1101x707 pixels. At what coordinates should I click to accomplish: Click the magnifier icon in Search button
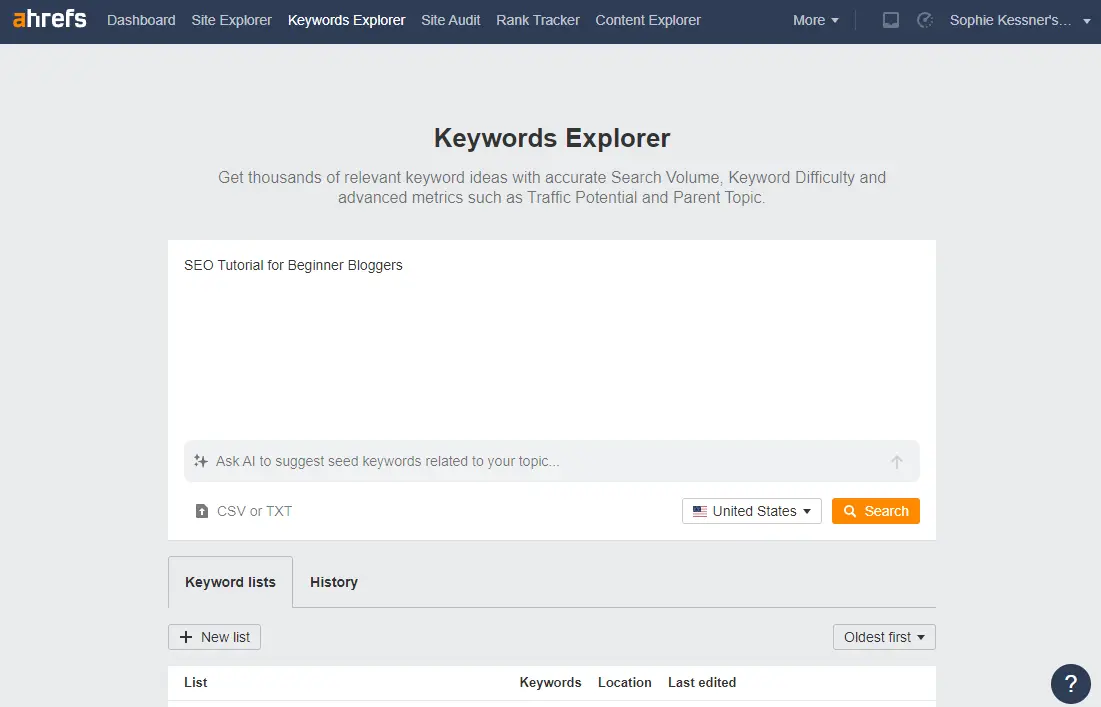(850, 511)
